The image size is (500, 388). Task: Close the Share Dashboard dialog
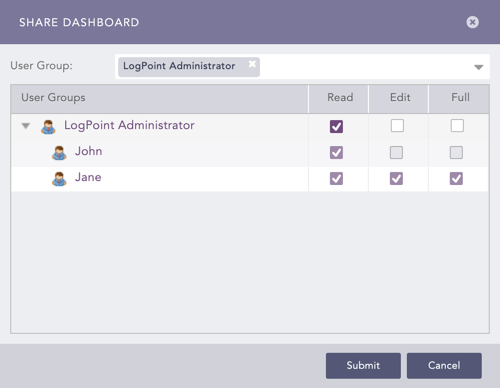[472, 22]
